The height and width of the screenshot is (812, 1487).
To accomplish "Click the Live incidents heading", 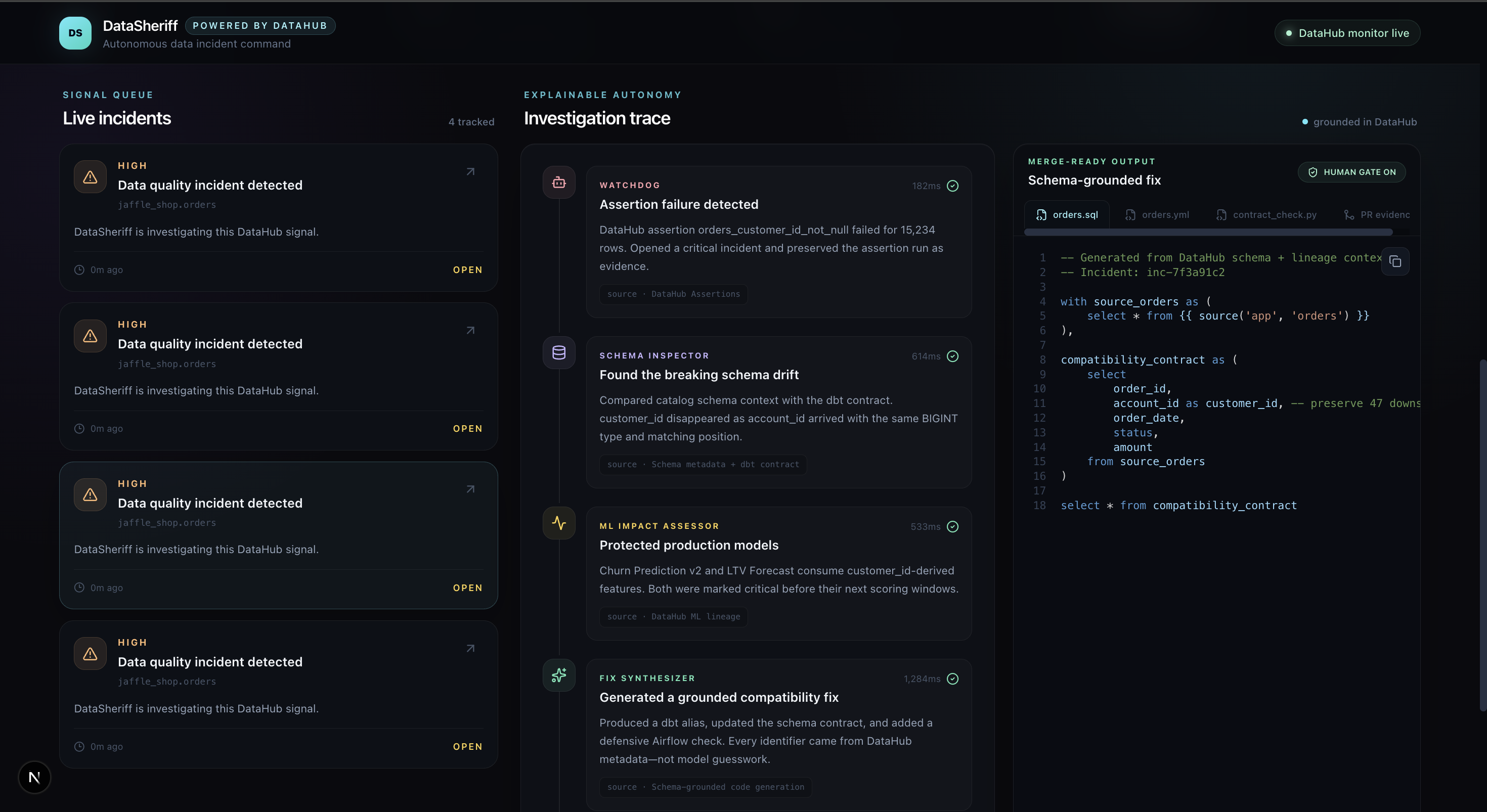I will 117,118.
